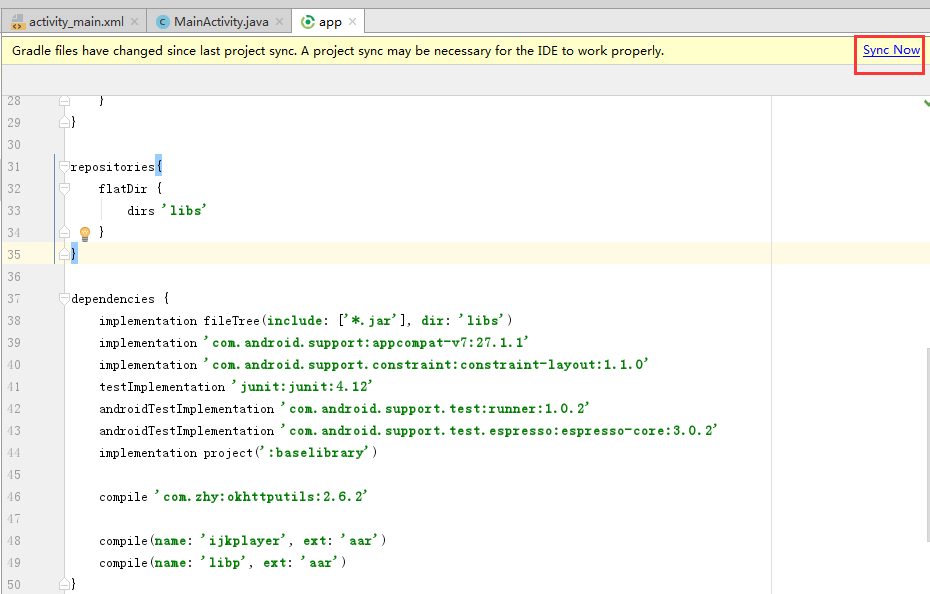Click the green checkmark inspection indicator
Viewport: 930px width, 594px height.
[926, 103]
